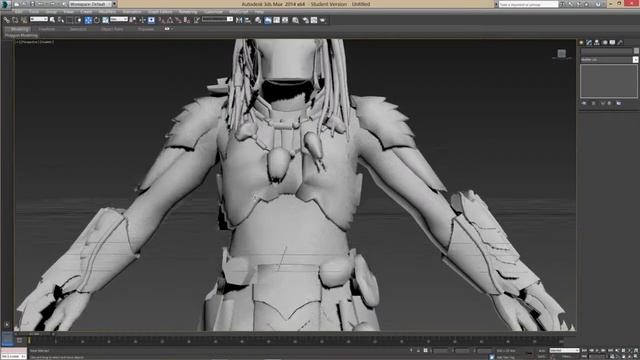The height and width of the screenshot is (360, 640).
Task: Open the selection filter dropdown
Action: pos(39,19)
